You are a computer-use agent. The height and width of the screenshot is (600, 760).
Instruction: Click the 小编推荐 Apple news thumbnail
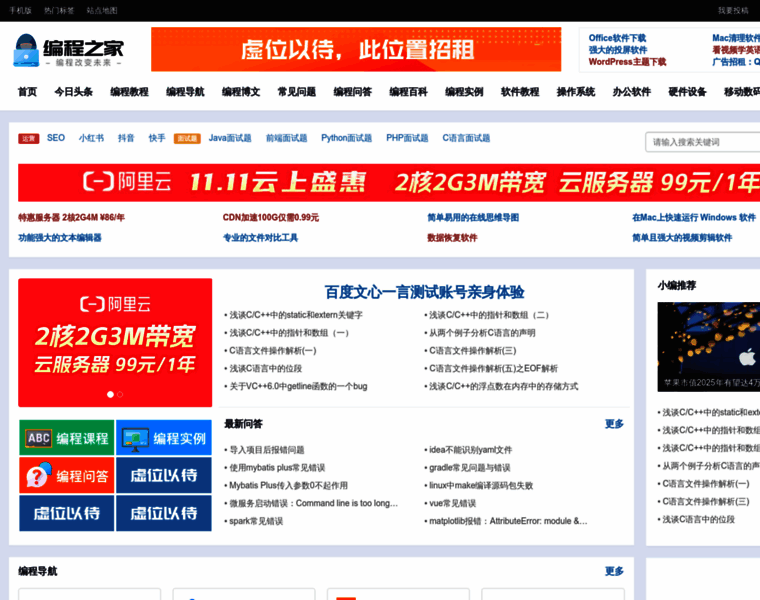709,347
